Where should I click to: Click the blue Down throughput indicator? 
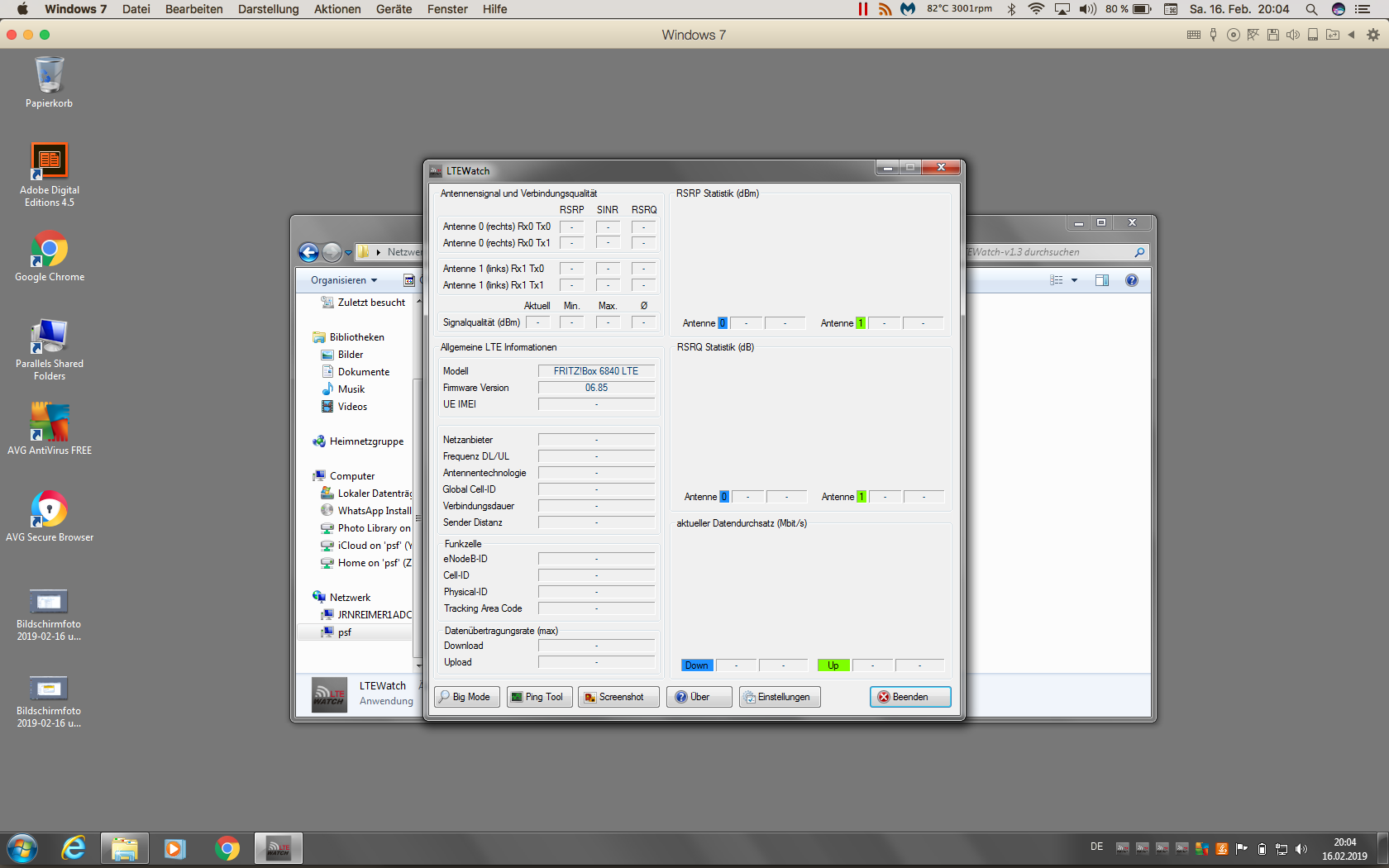point(697,665)
